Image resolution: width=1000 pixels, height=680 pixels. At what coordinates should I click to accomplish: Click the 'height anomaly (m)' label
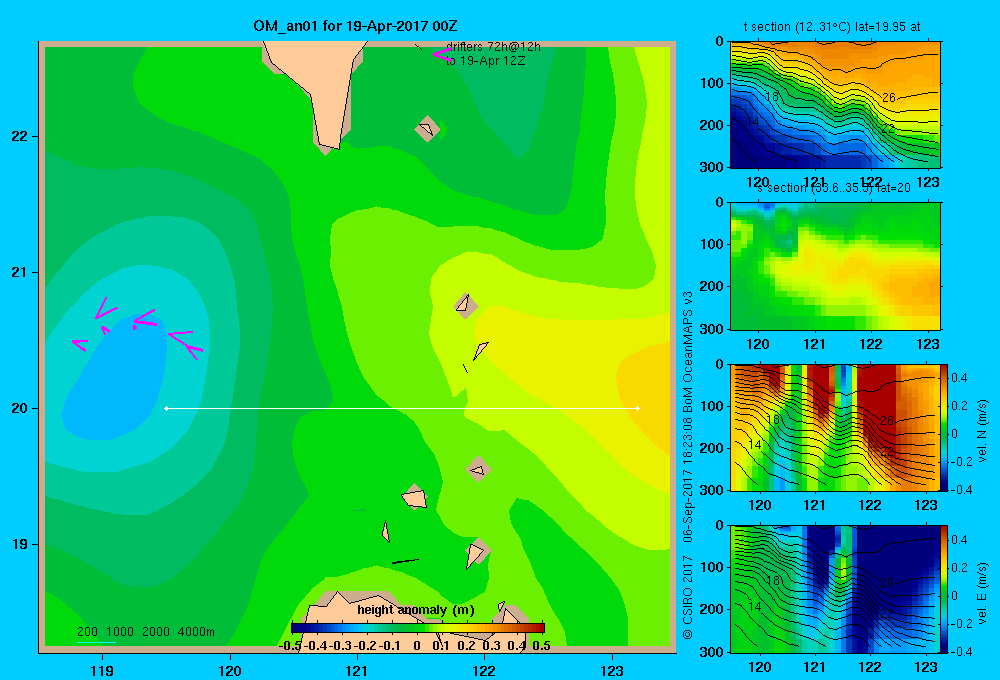(416, 610)
